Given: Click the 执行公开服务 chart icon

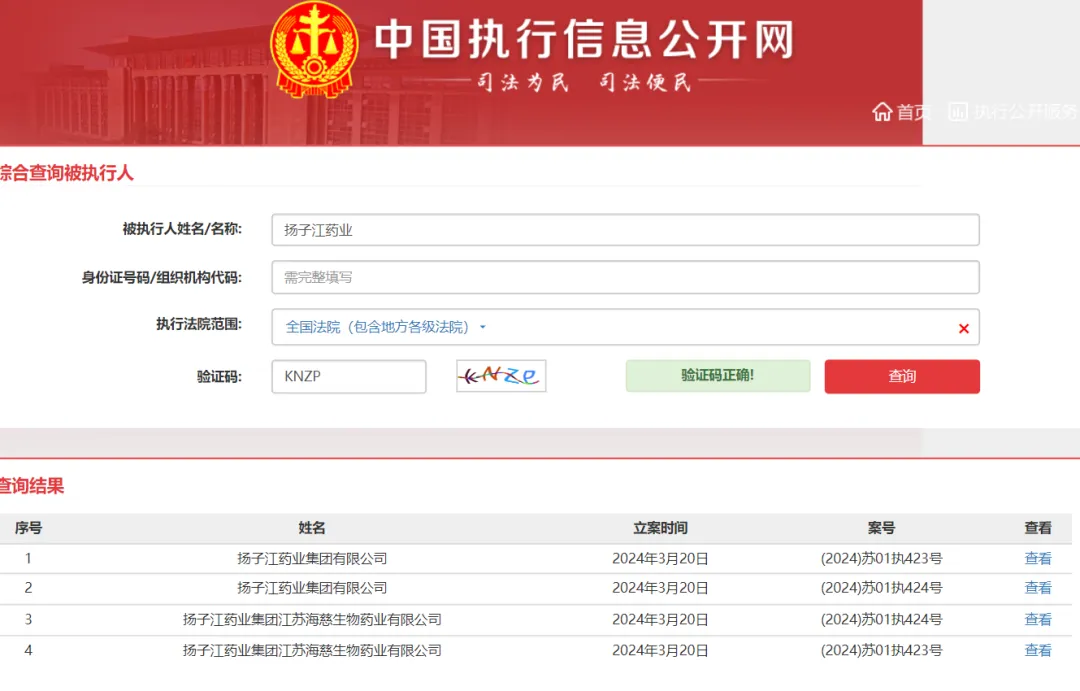Looking at the screenshot, I should click(x=958, y=112).
